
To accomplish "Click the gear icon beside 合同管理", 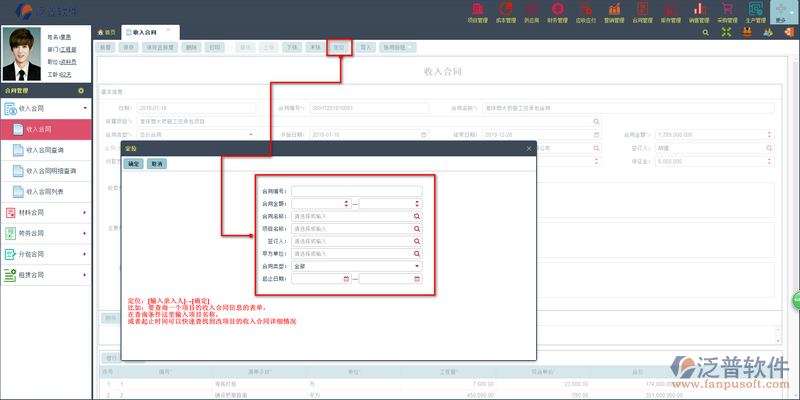I will [80, 90].
